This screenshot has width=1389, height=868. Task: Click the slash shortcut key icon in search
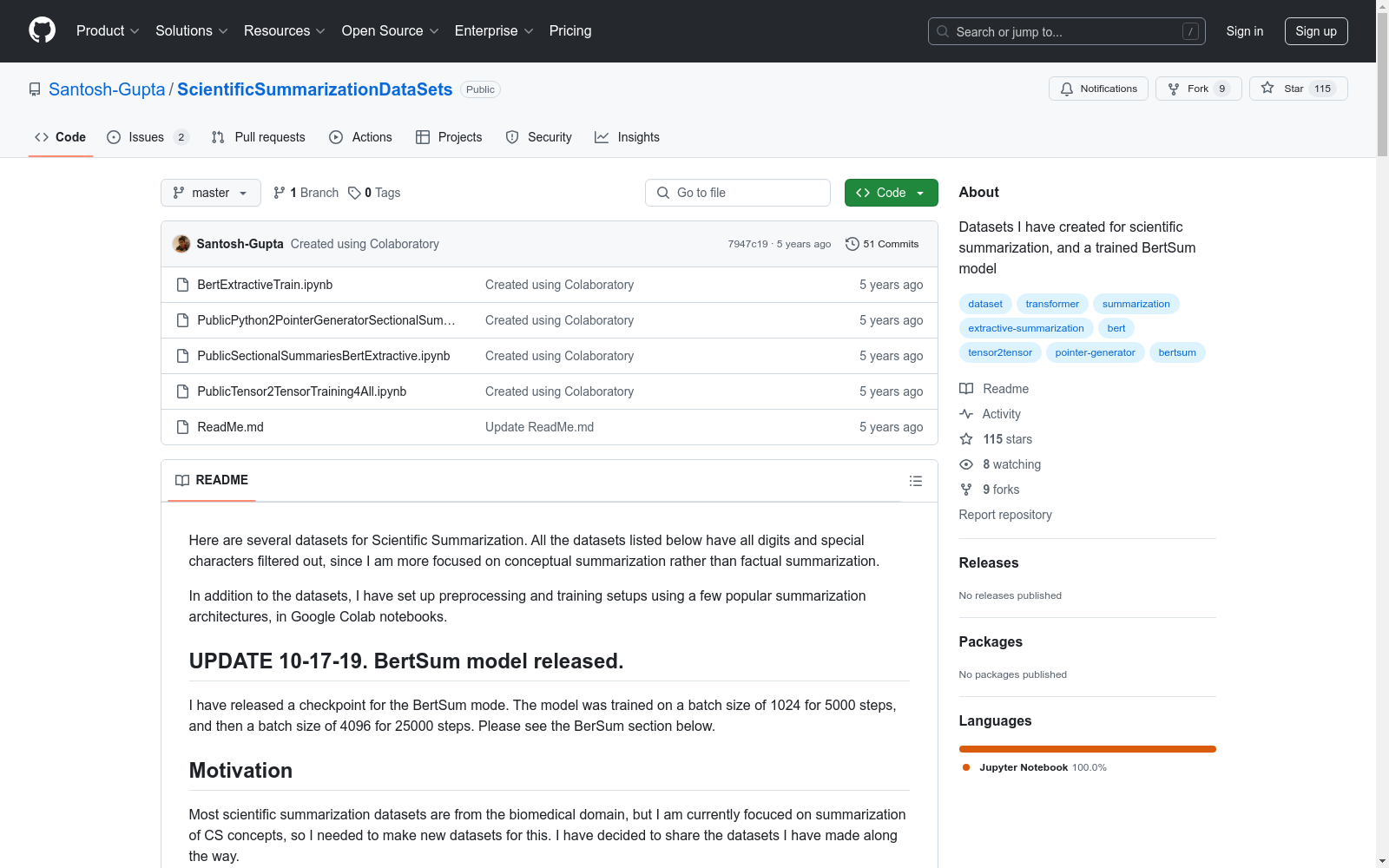[x=1190, y=31]
